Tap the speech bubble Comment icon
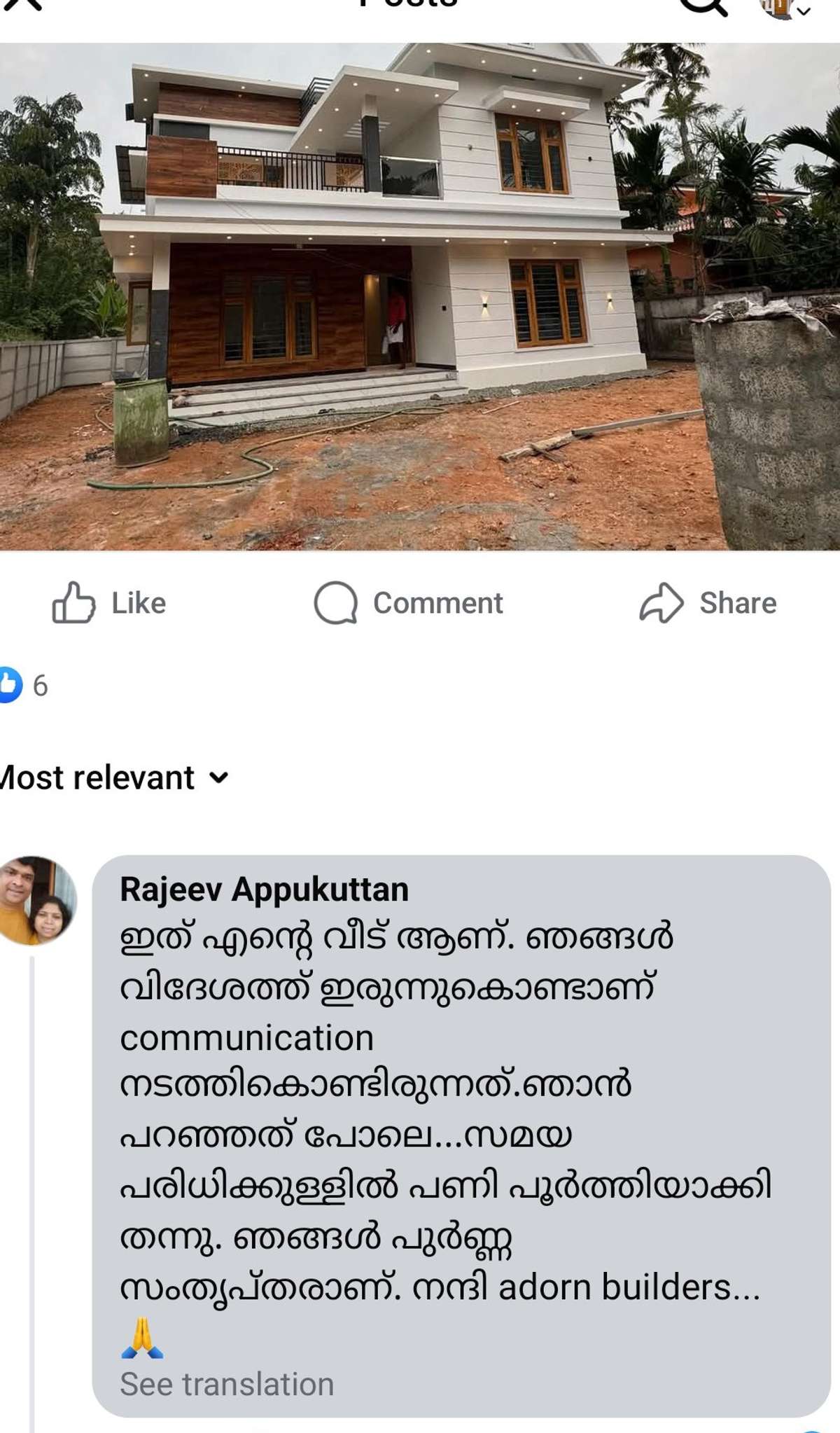 pos(335,603)
